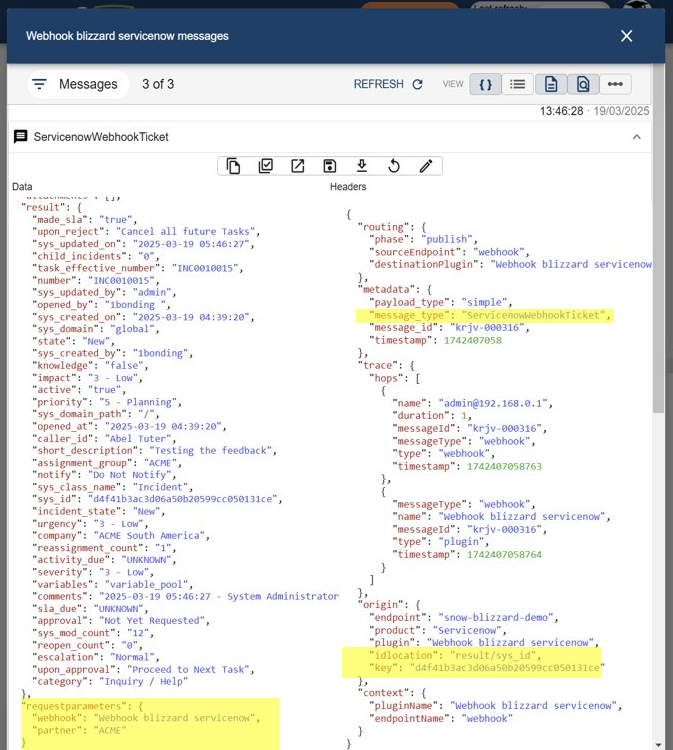Open message in new window icon
The height and width of the screenshot is (750, 673).
pos(298,166)
